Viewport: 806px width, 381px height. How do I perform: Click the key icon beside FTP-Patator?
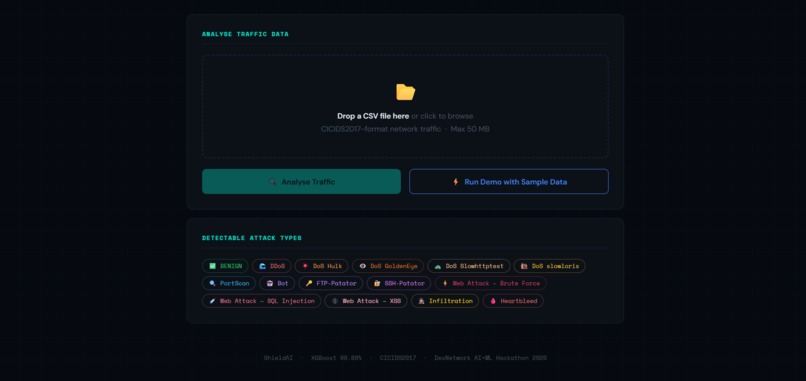(309, 283)
